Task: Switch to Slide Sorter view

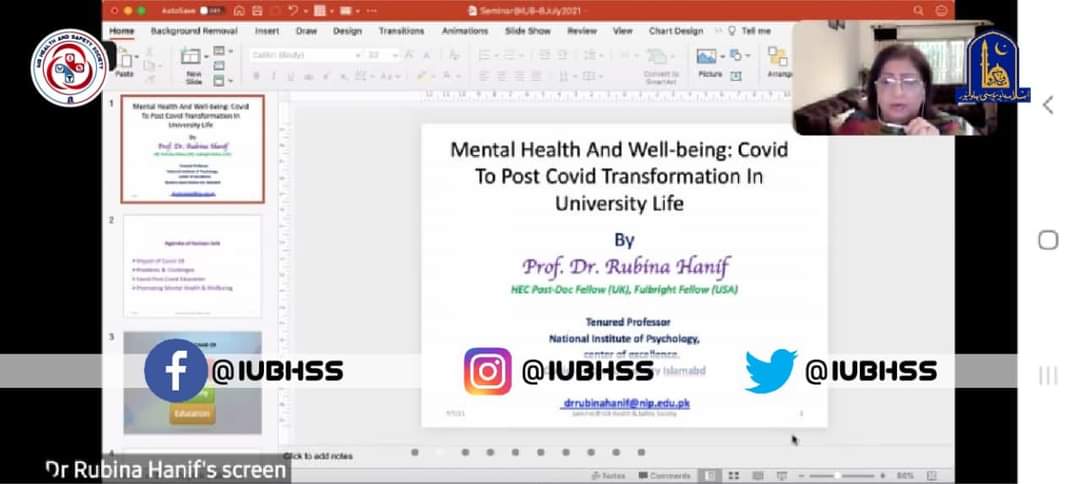Action: [734, 476]
